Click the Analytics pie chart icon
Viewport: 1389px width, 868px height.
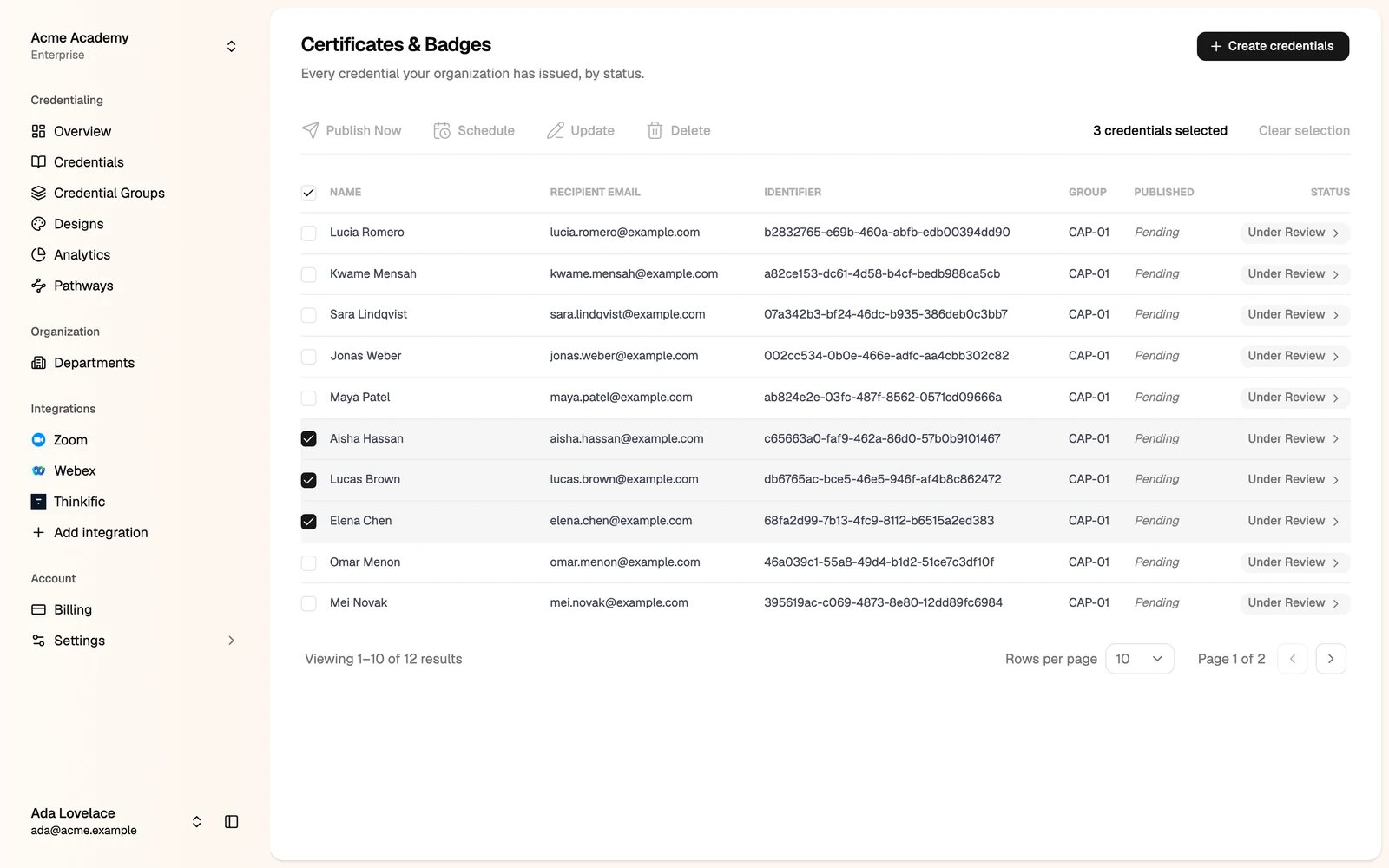click(x=38, y=254)
